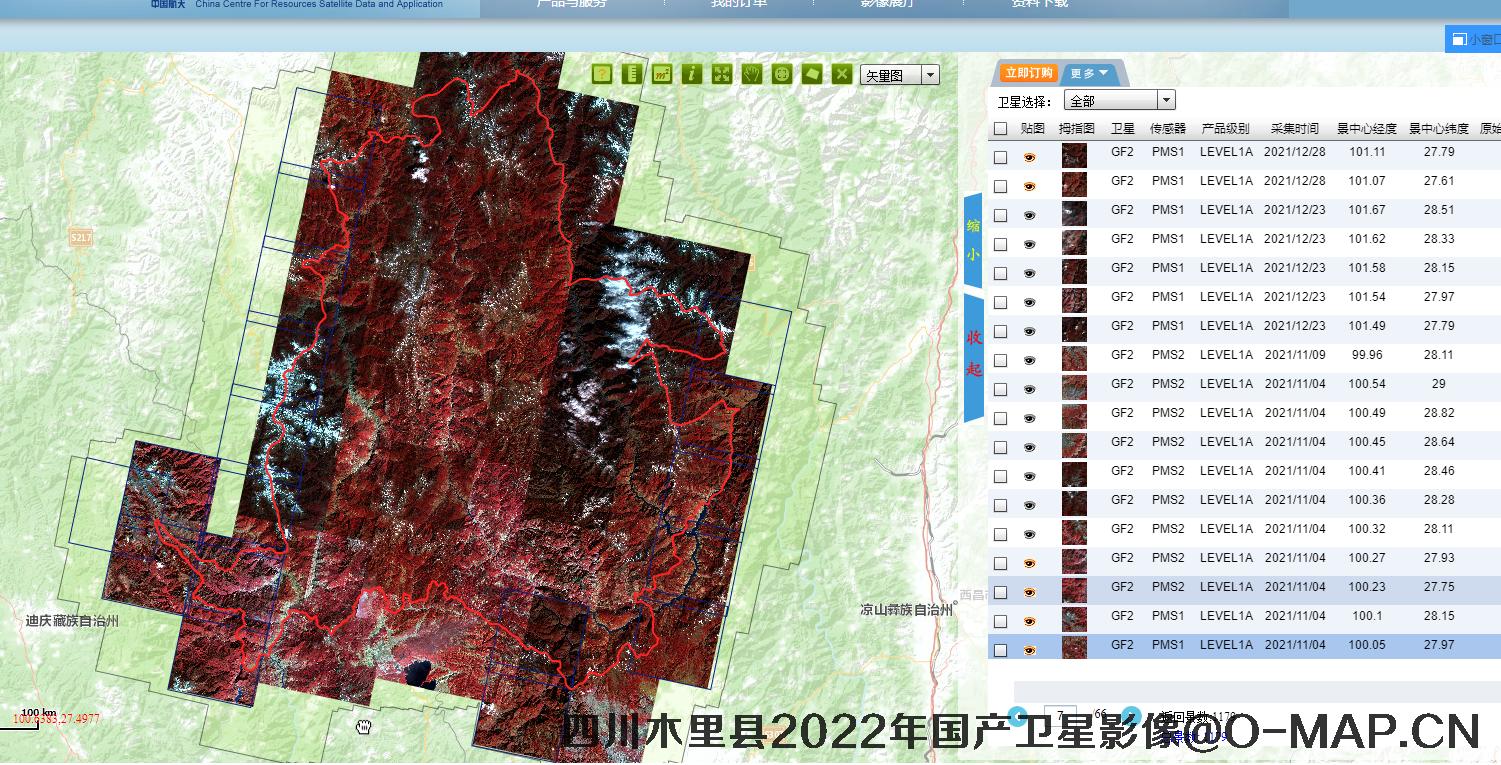
Task: Expand the 更多 menu tab
Action: click(1089, 73)
